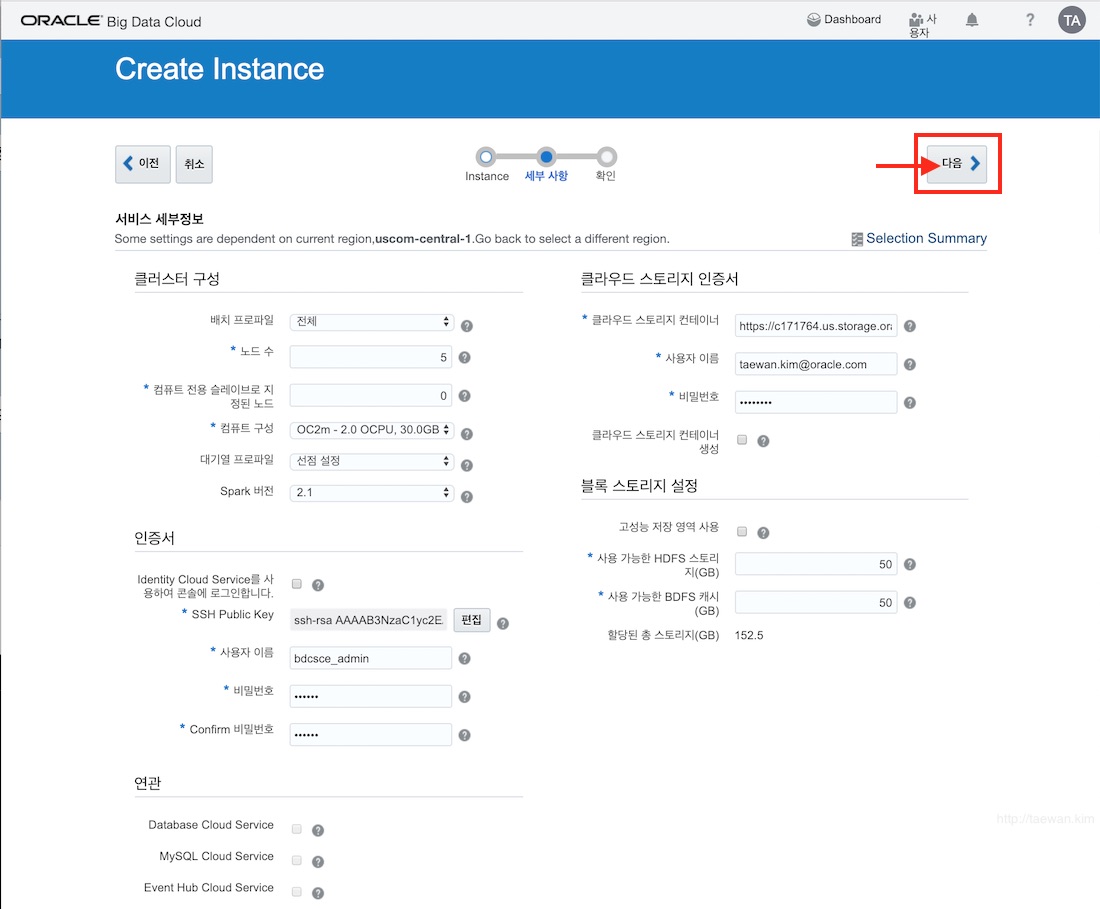This screenshot has width=1100, height=909.
Task: Click the 다음 next button
Action: [x=957, y=164]
